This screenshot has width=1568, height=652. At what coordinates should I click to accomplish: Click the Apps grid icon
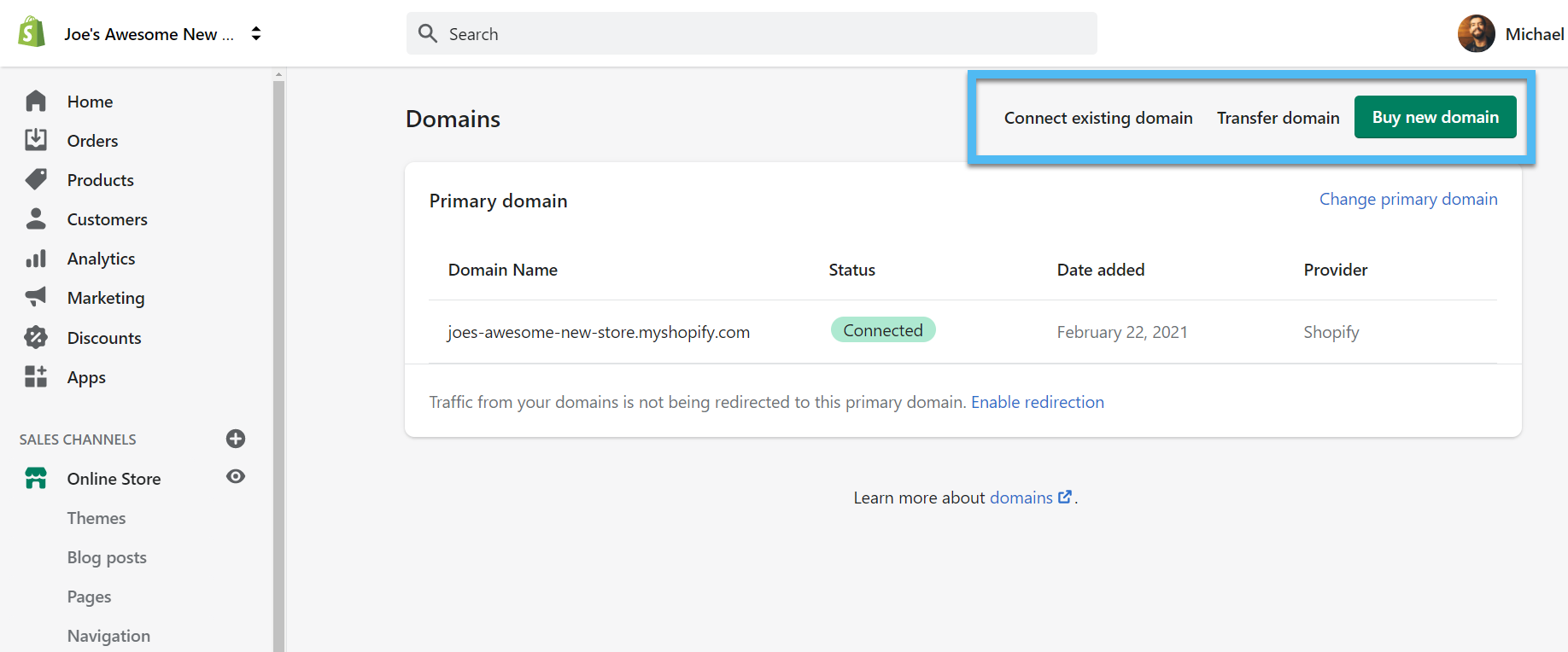tap(36, 376)
